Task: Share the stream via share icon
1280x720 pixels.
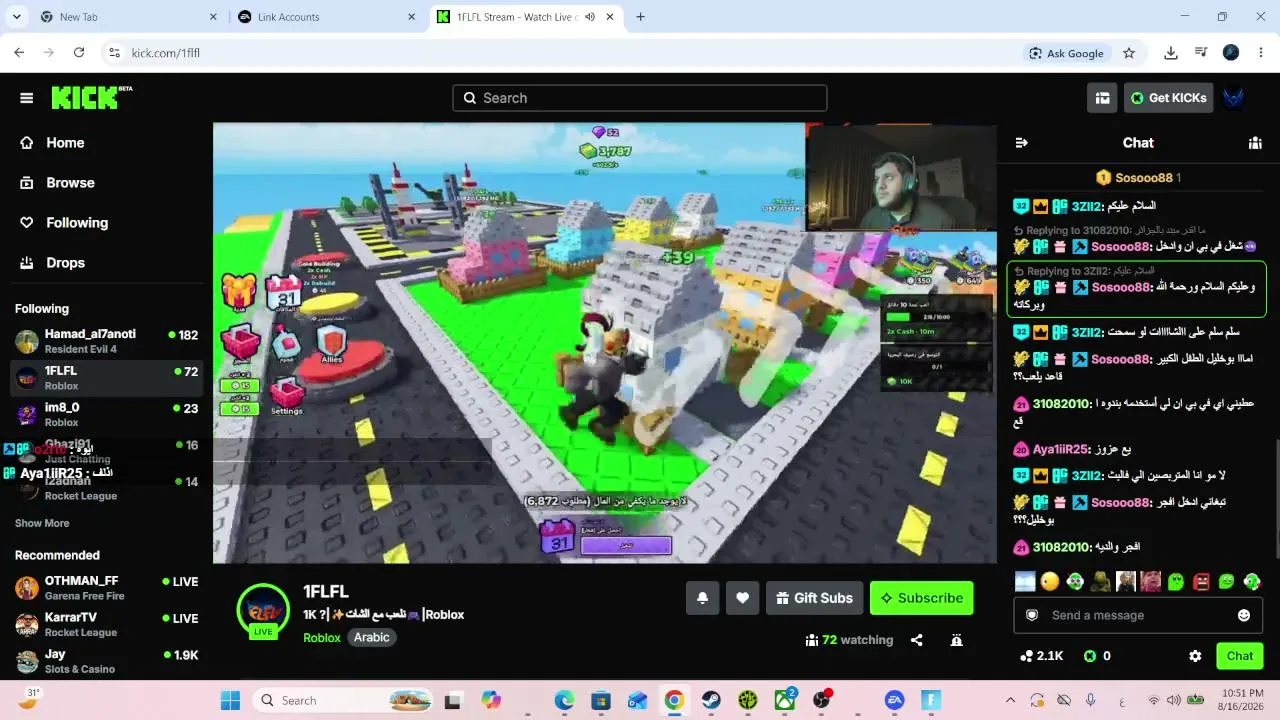Action: (917, 640)
